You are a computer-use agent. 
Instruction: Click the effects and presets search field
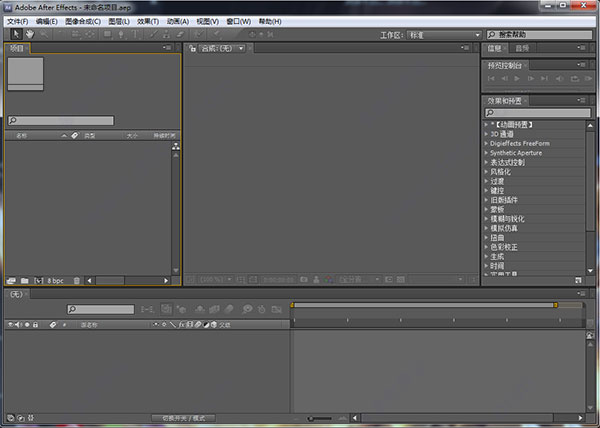538,112
